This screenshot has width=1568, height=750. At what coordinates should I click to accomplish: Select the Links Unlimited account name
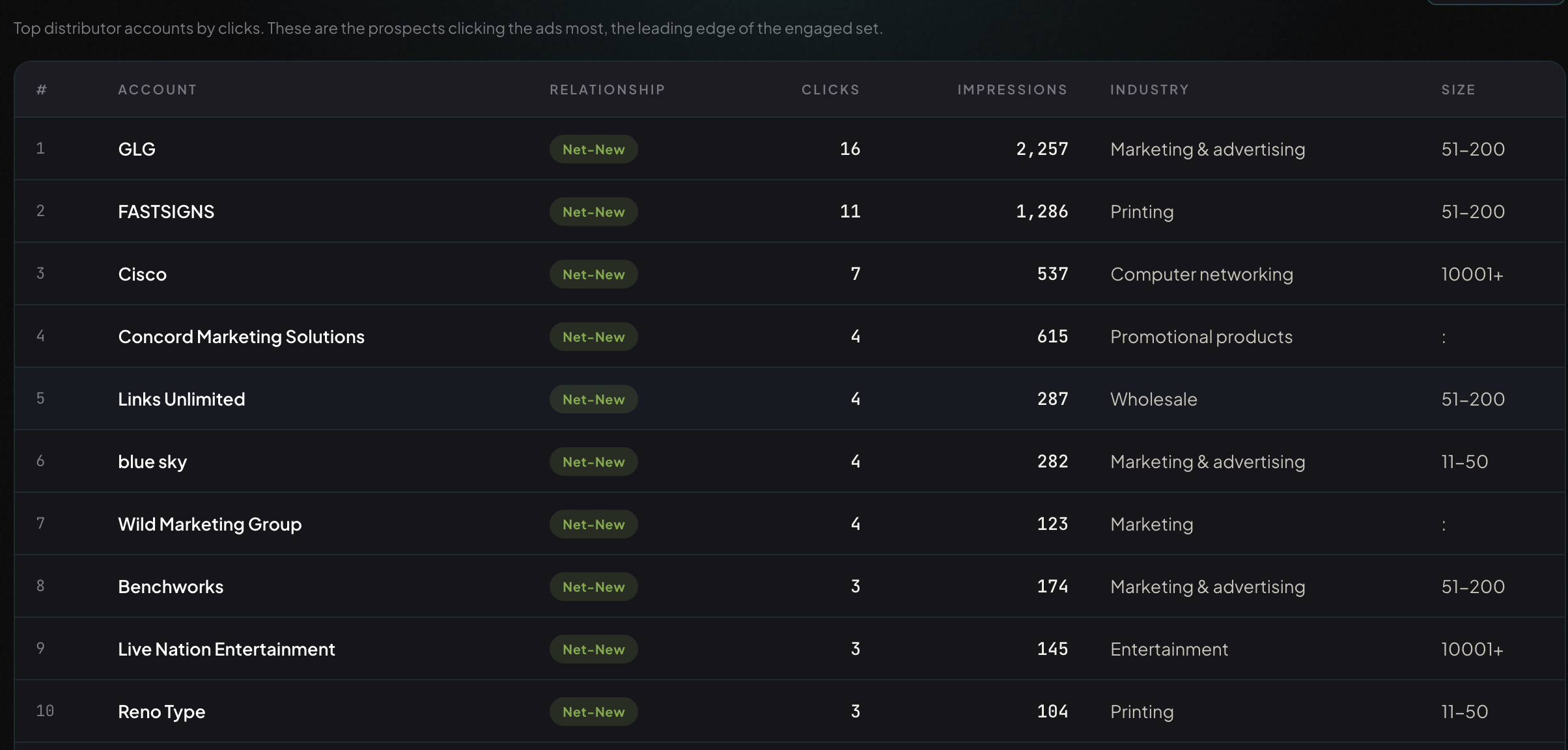[182, 399]
